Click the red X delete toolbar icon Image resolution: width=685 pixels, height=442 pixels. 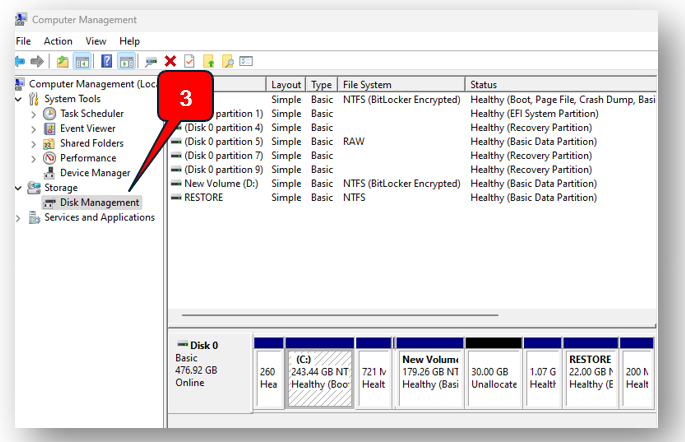171,61
